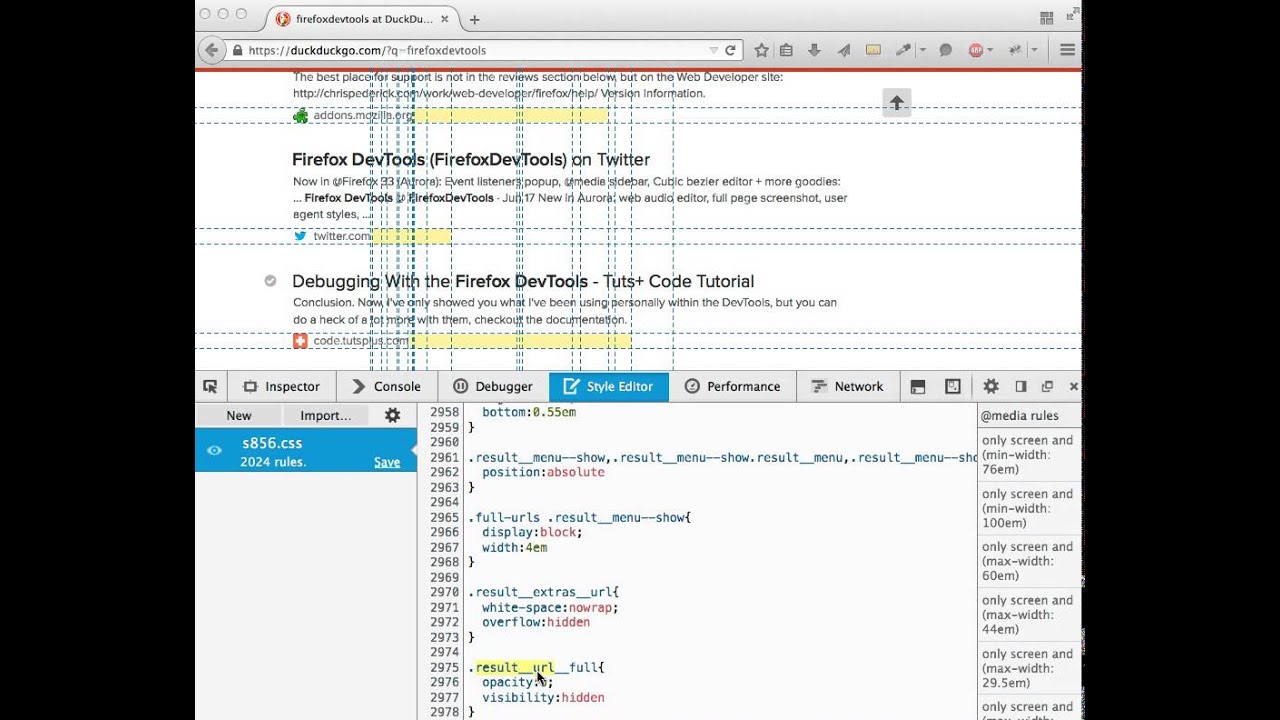This screenshot has width=1280, height=720.
Task: Expand the bug extension dropdown arrow
Action: pos(1033,50)
